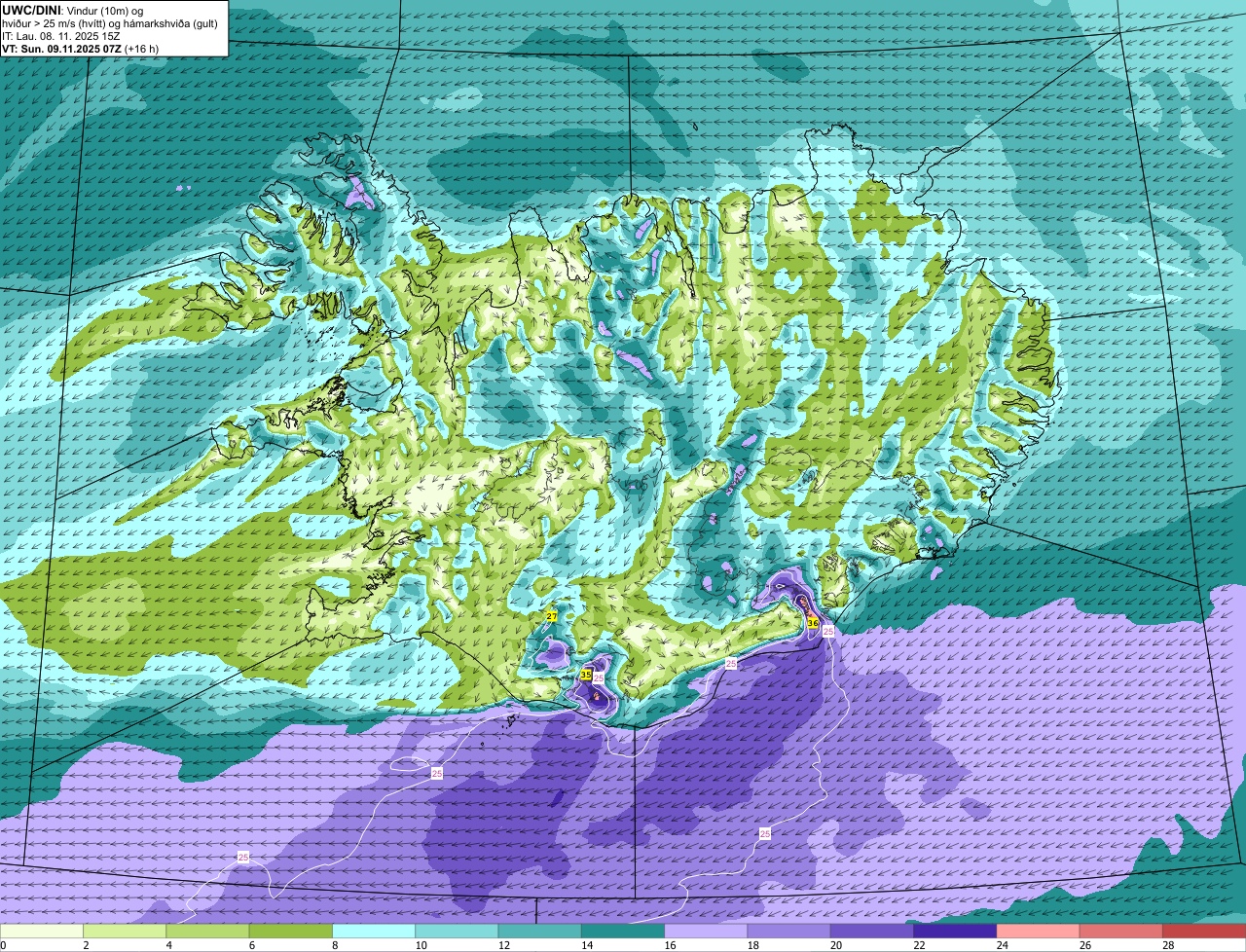Select the legend swatch between 14 and 16
The width and height of the screenshot is (1246, 952).
click(x=623, y=932)
